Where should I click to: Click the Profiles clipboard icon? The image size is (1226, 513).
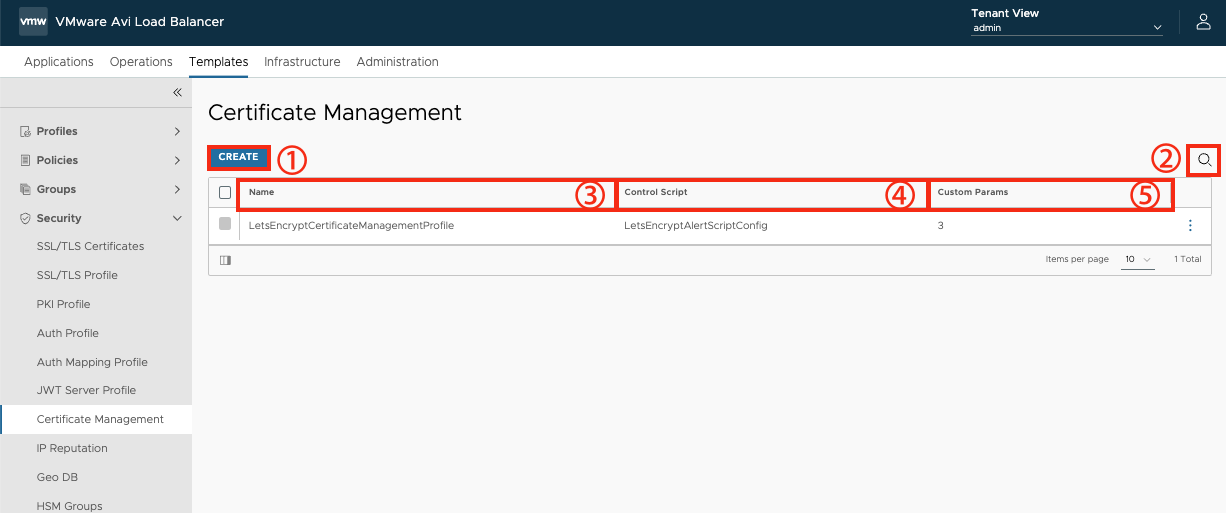(26, 131)
